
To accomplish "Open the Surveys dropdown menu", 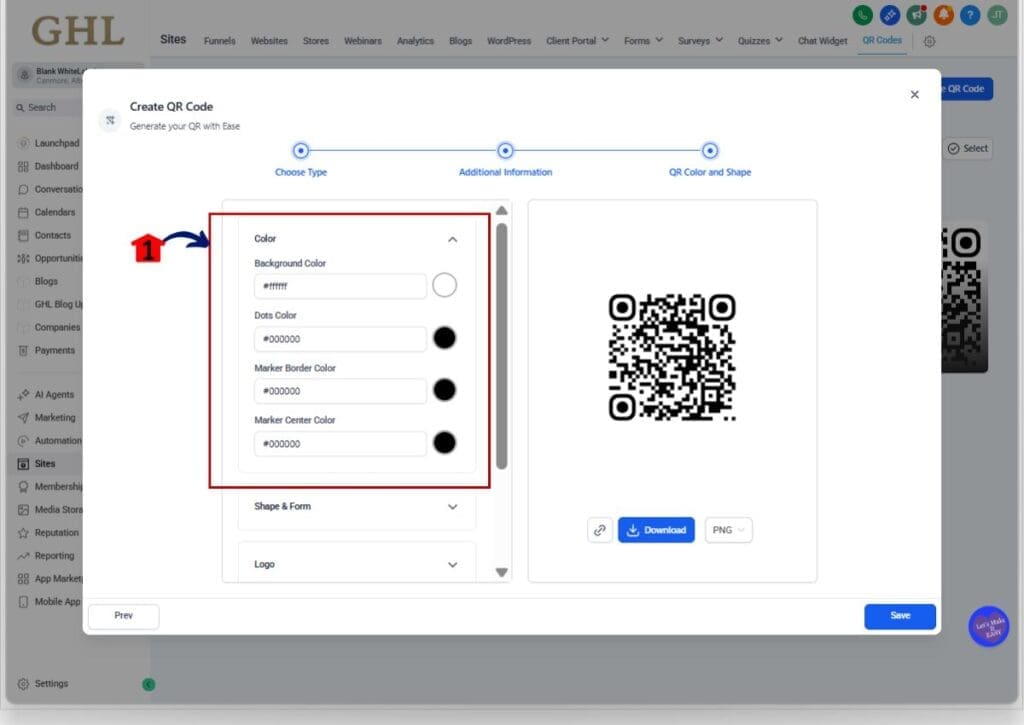I will (x=700, y=40).
